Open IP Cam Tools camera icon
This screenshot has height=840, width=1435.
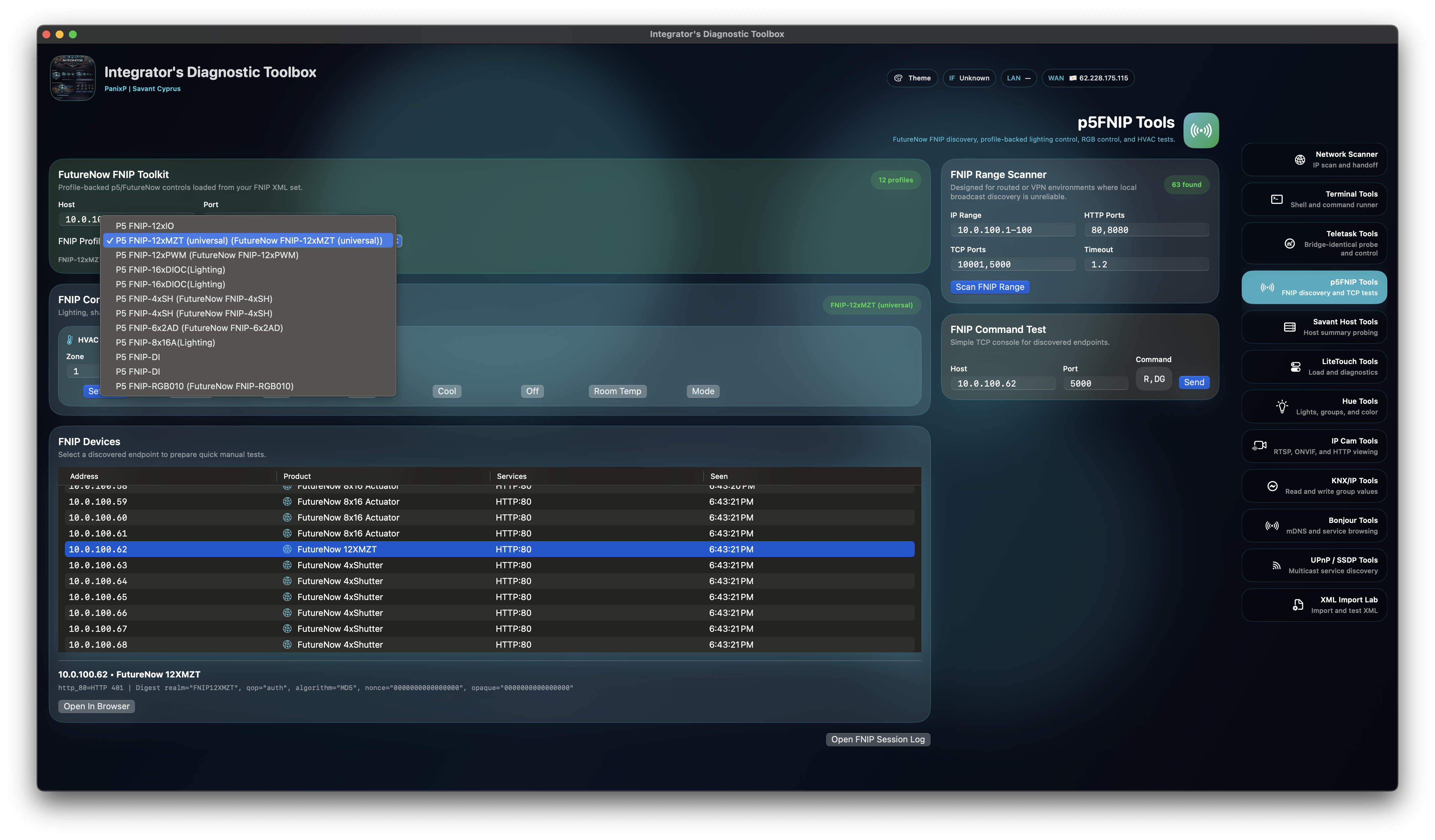(1259, 446)
